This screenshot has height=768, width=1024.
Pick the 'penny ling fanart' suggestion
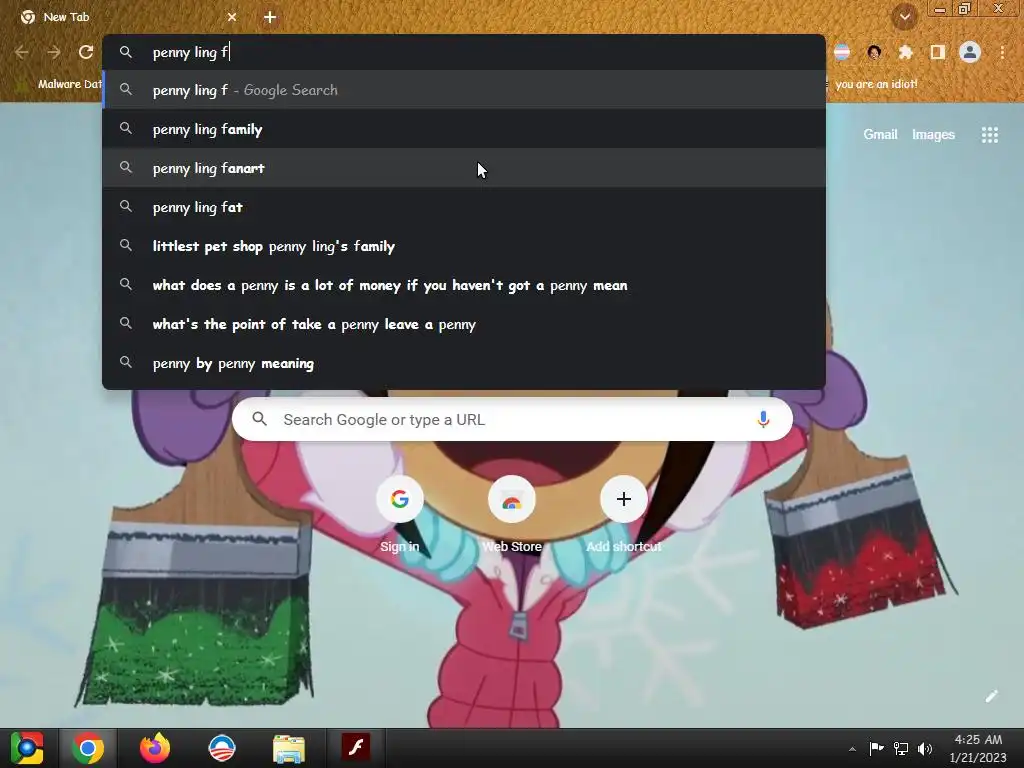pyautogui.click(x=464, y=168)
